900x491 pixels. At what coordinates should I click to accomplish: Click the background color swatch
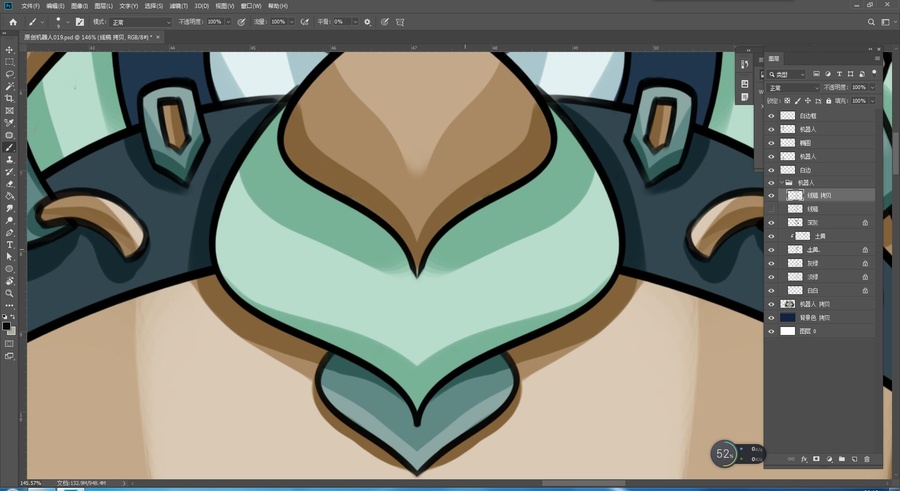coord(11,331)
